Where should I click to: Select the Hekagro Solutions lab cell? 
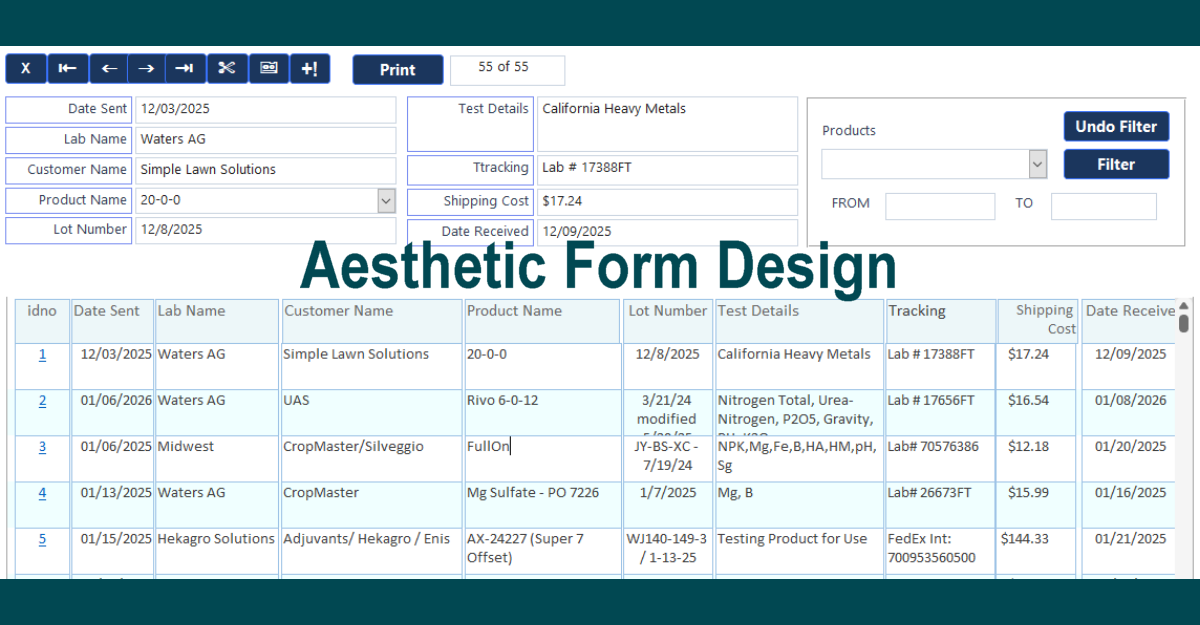[x=216, y=550]
